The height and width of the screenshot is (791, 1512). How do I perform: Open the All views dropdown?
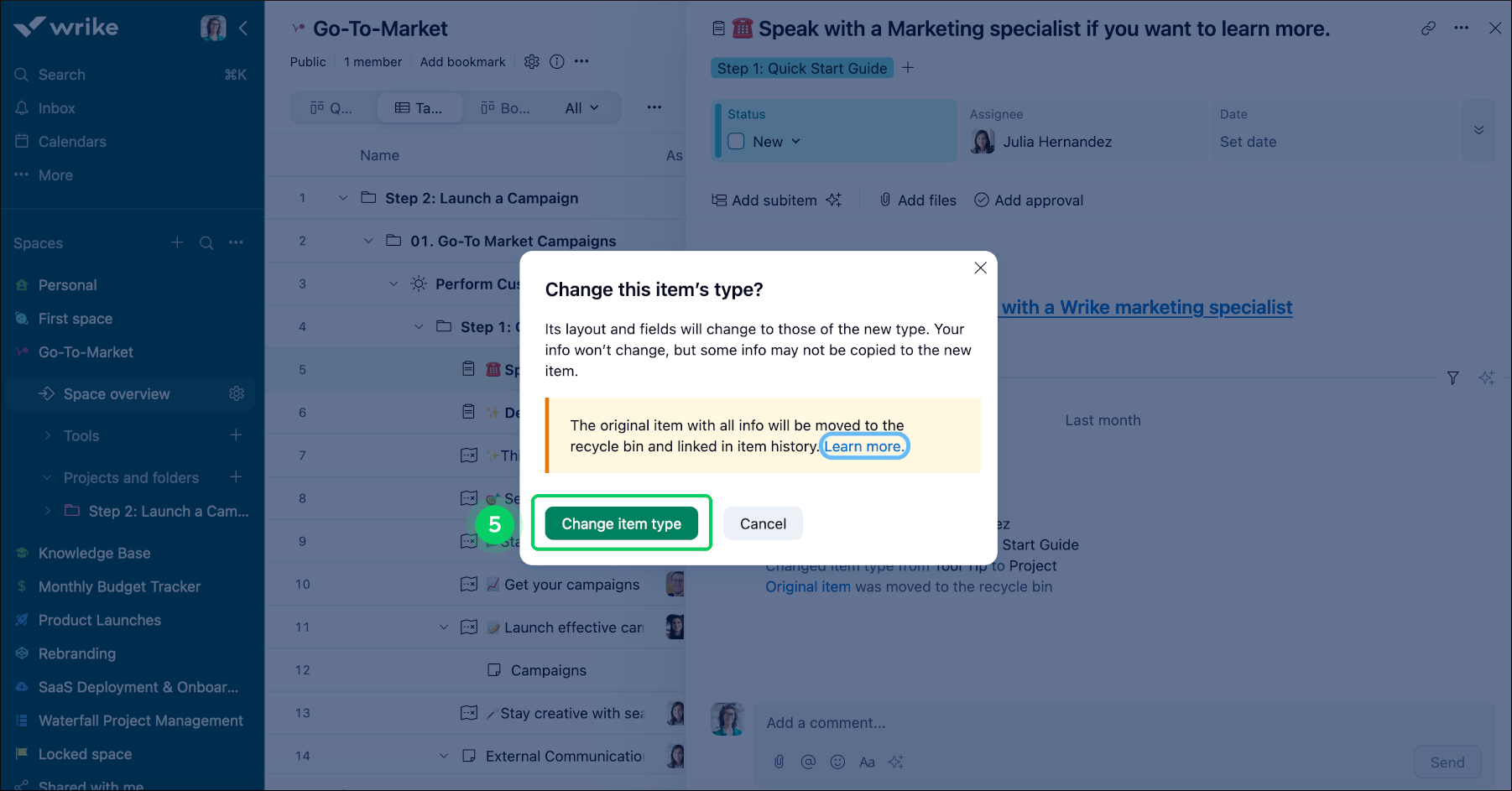(x=581, y=108)
